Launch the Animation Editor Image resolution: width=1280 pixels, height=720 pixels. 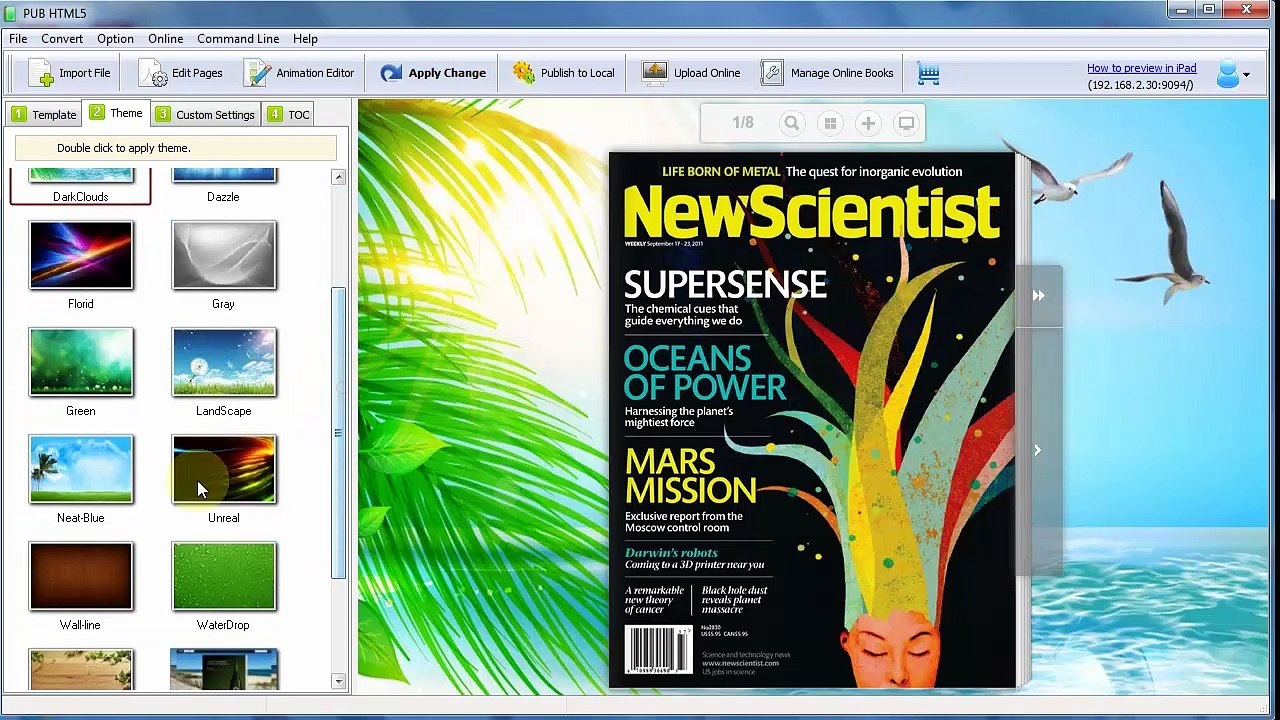coord(299,73)
